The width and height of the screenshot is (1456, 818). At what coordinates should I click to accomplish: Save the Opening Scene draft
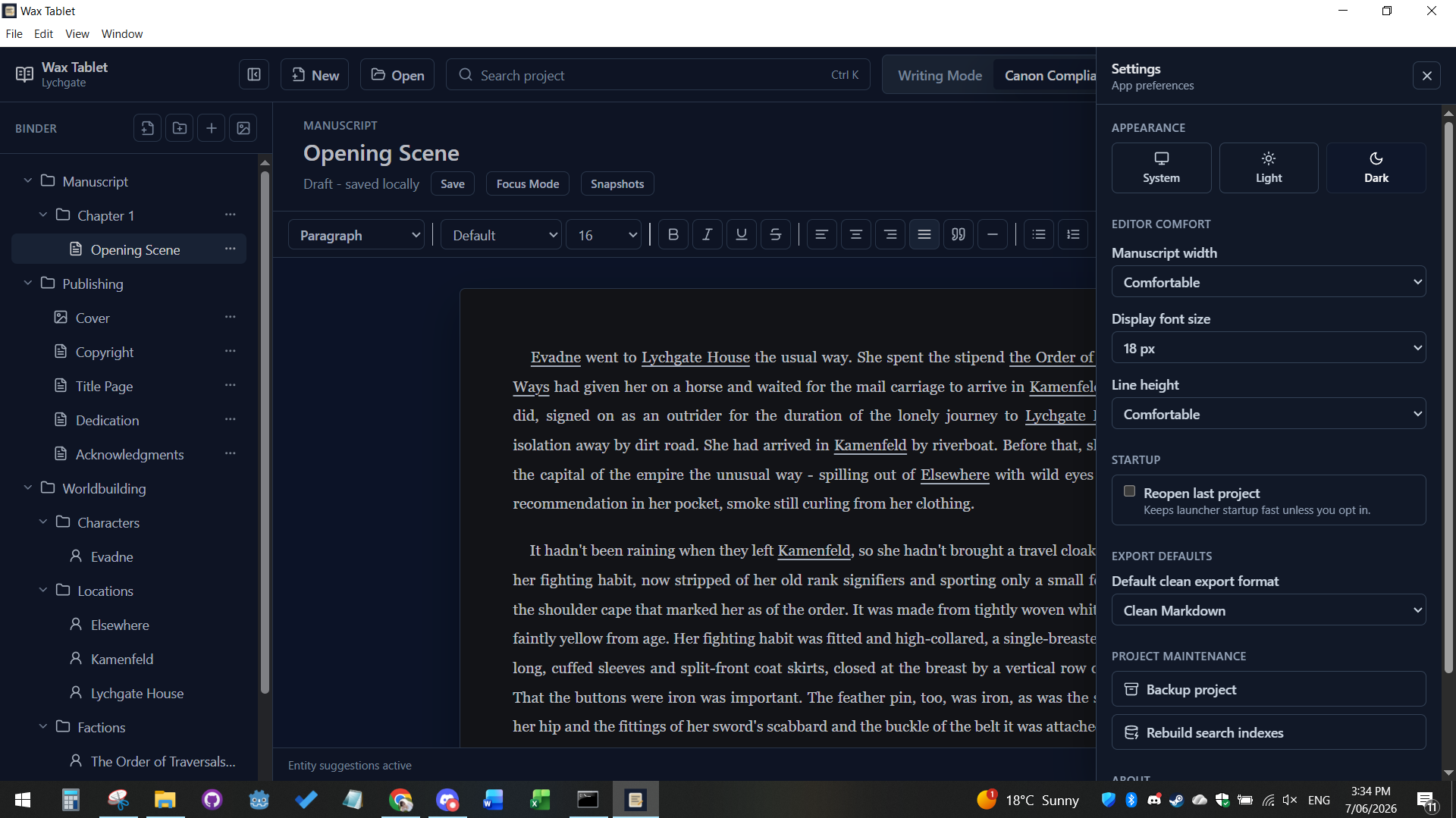[453, 183]
